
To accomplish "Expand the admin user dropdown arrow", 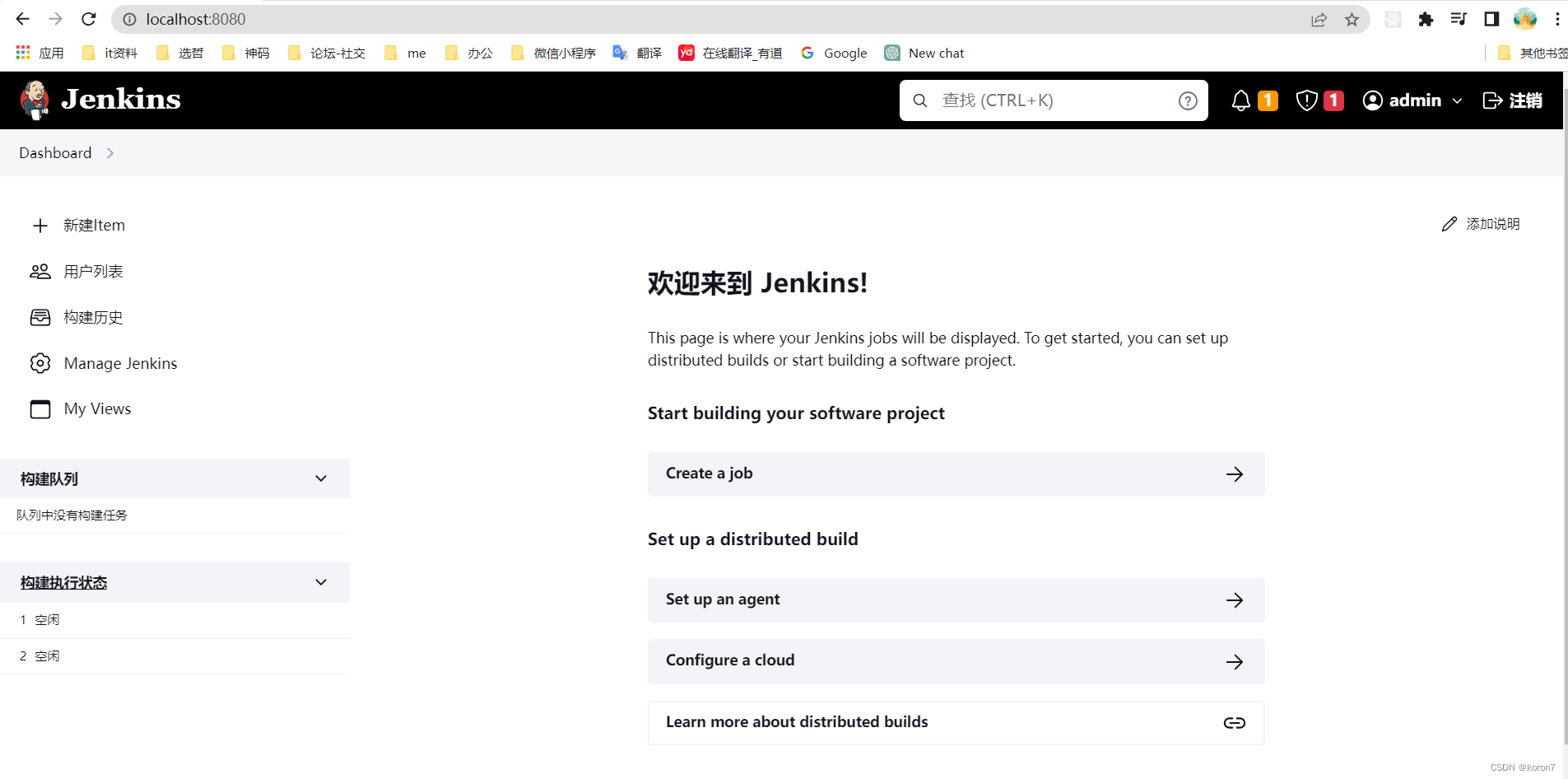I will click(1457, 101).
